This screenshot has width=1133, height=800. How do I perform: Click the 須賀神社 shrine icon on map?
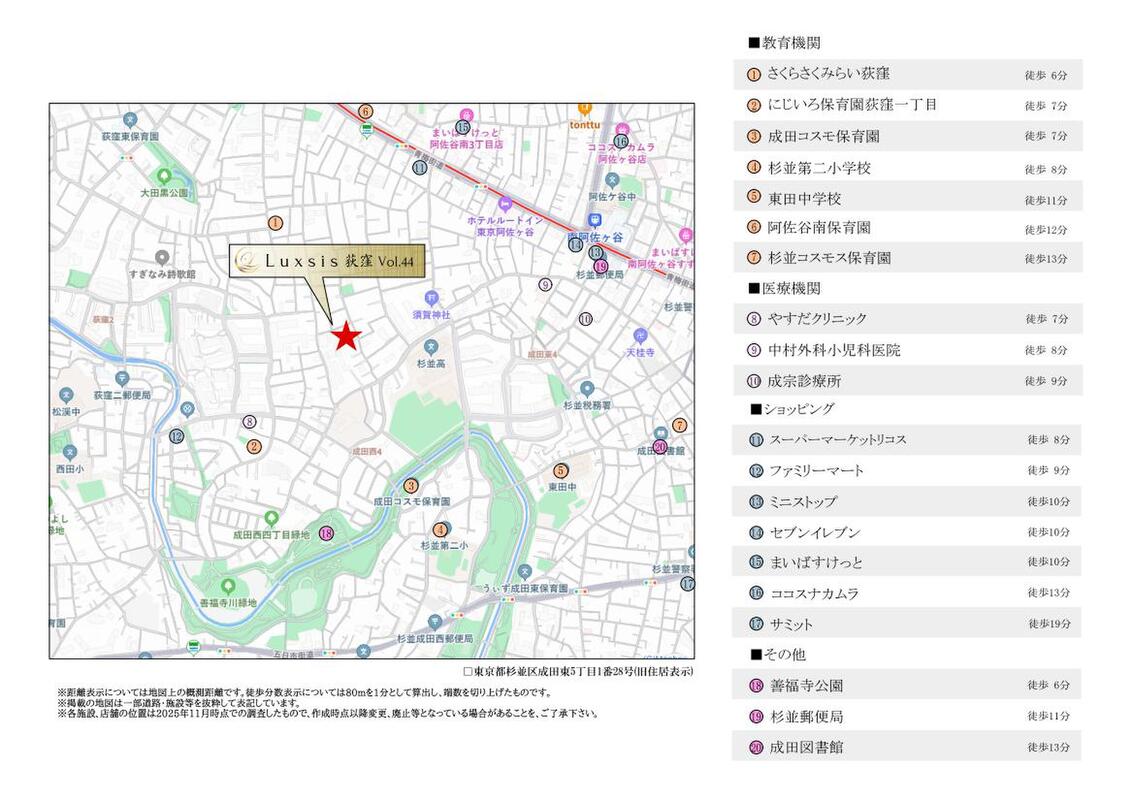(x=431, y=297)
